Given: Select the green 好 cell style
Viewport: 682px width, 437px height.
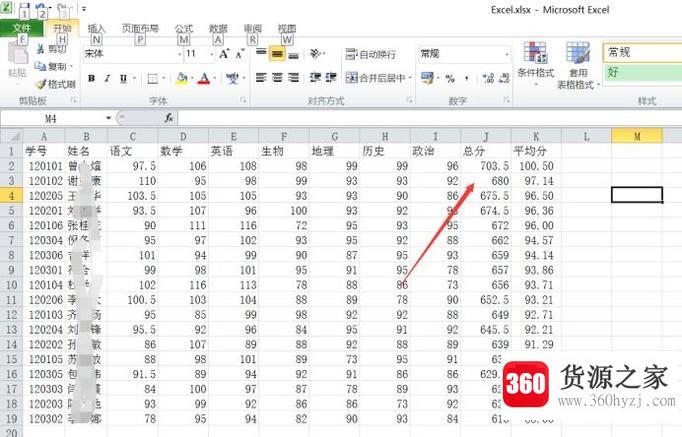Looking at the screenshot, I should (x=642, y=72).
